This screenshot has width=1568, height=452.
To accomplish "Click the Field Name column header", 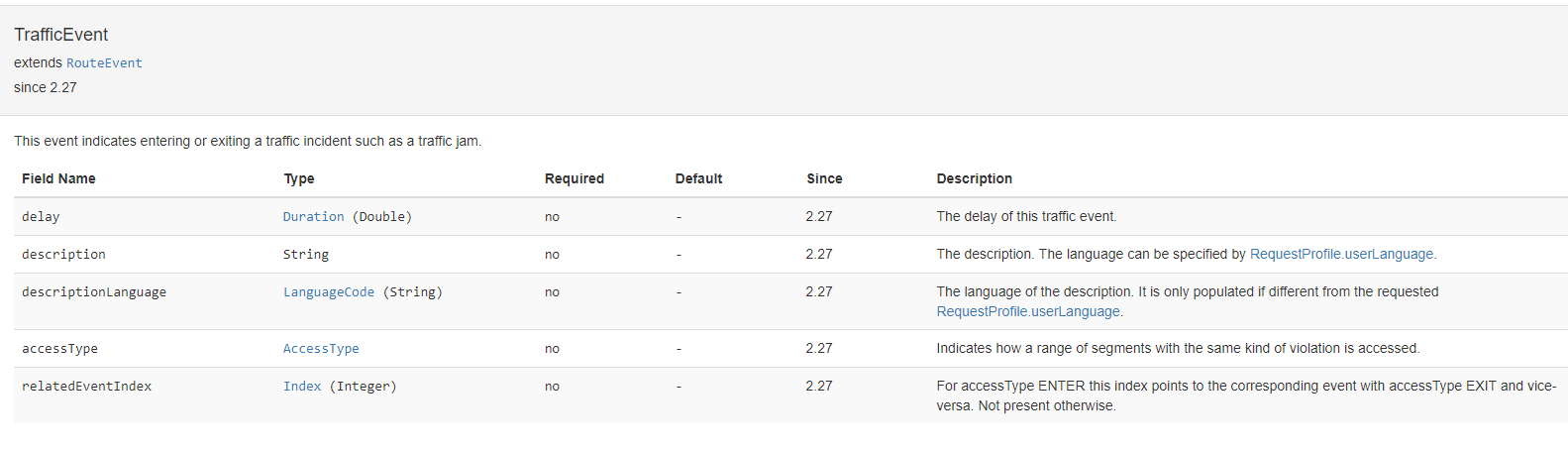I will (x=58, y=179).
